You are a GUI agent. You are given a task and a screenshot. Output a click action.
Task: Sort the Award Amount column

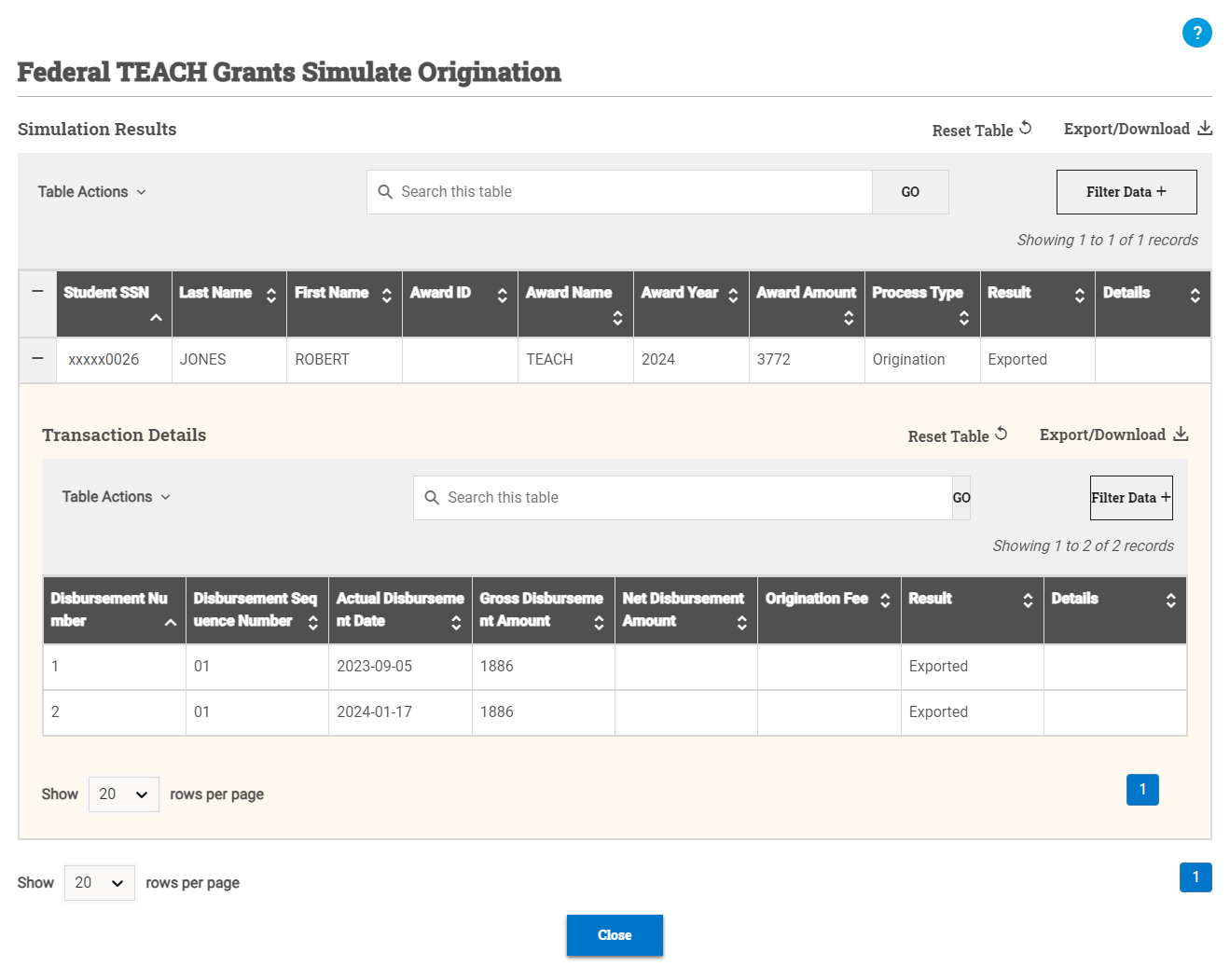(849, 318)
